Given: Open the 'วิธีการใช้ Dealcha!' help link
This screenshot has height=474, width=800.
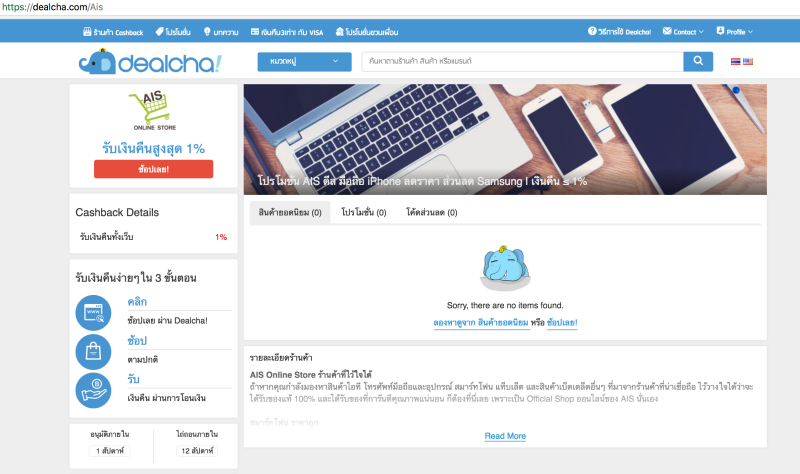Looking at the screenshot, I should pos(619,32).
